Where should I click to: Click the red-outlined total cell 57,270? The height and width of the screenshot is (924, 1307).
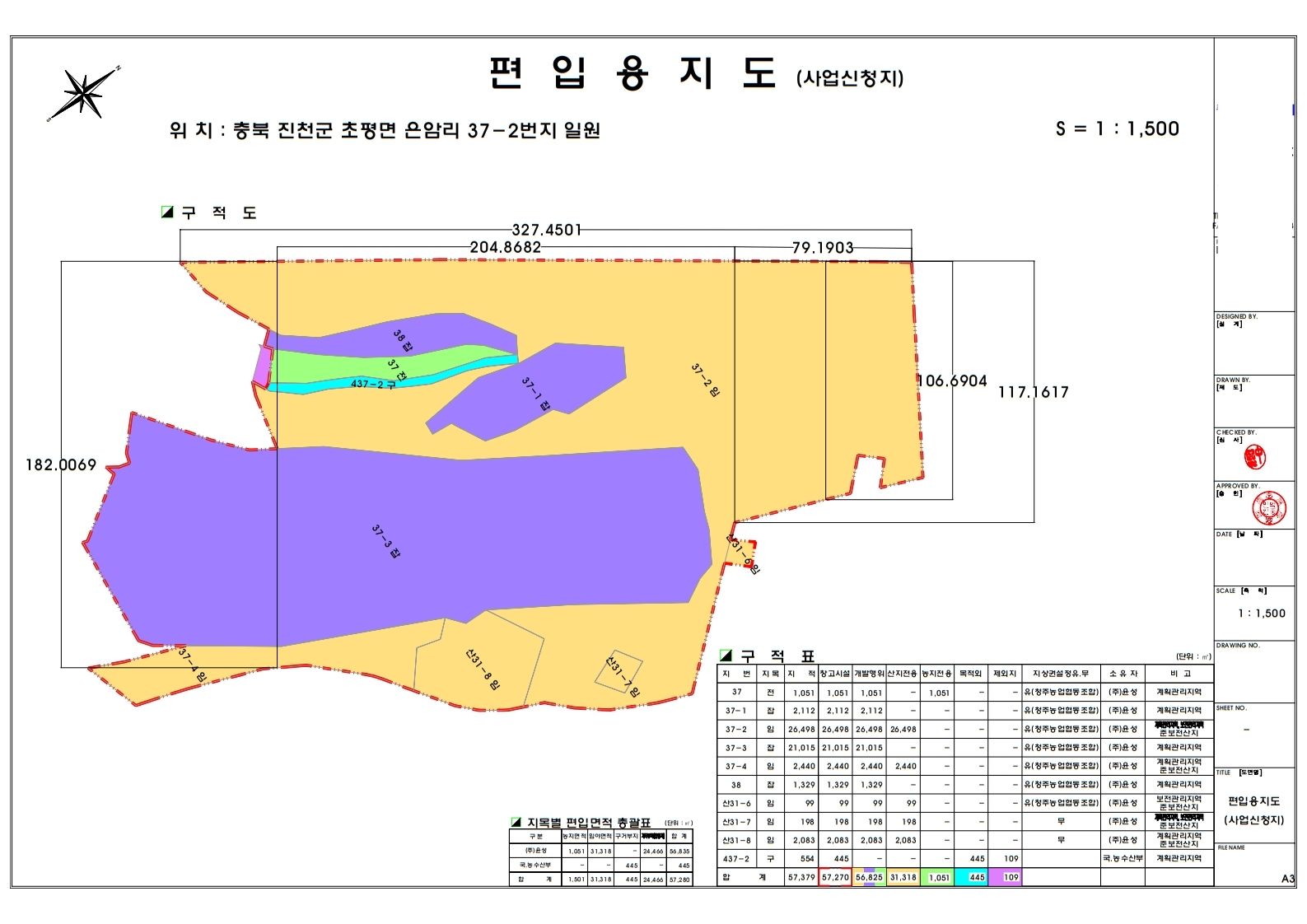pos(835,878)
